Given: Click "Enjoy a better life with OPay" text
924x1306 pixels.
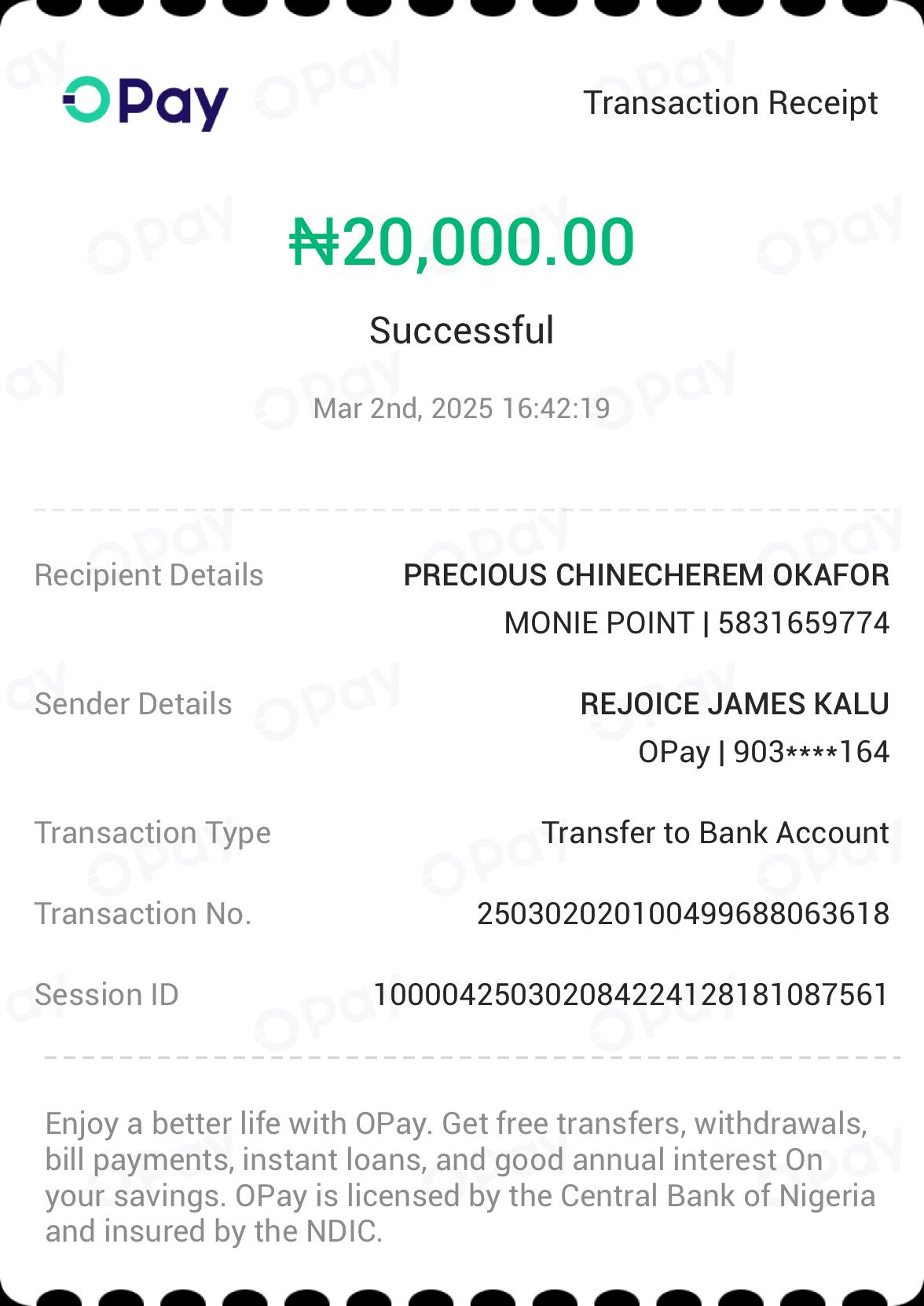Looking at the screenshot, I should [x=237, y=1124].
